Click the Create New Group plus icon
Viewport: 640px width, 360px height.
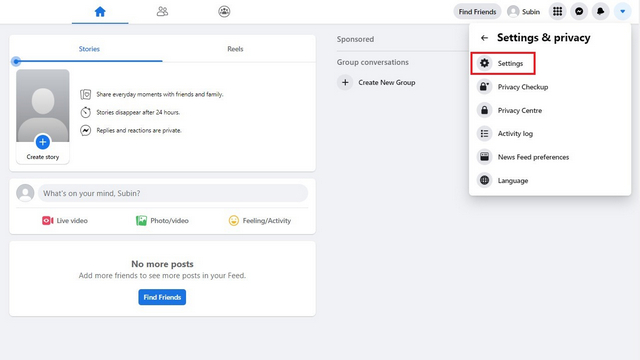click(x=345, y=82)
